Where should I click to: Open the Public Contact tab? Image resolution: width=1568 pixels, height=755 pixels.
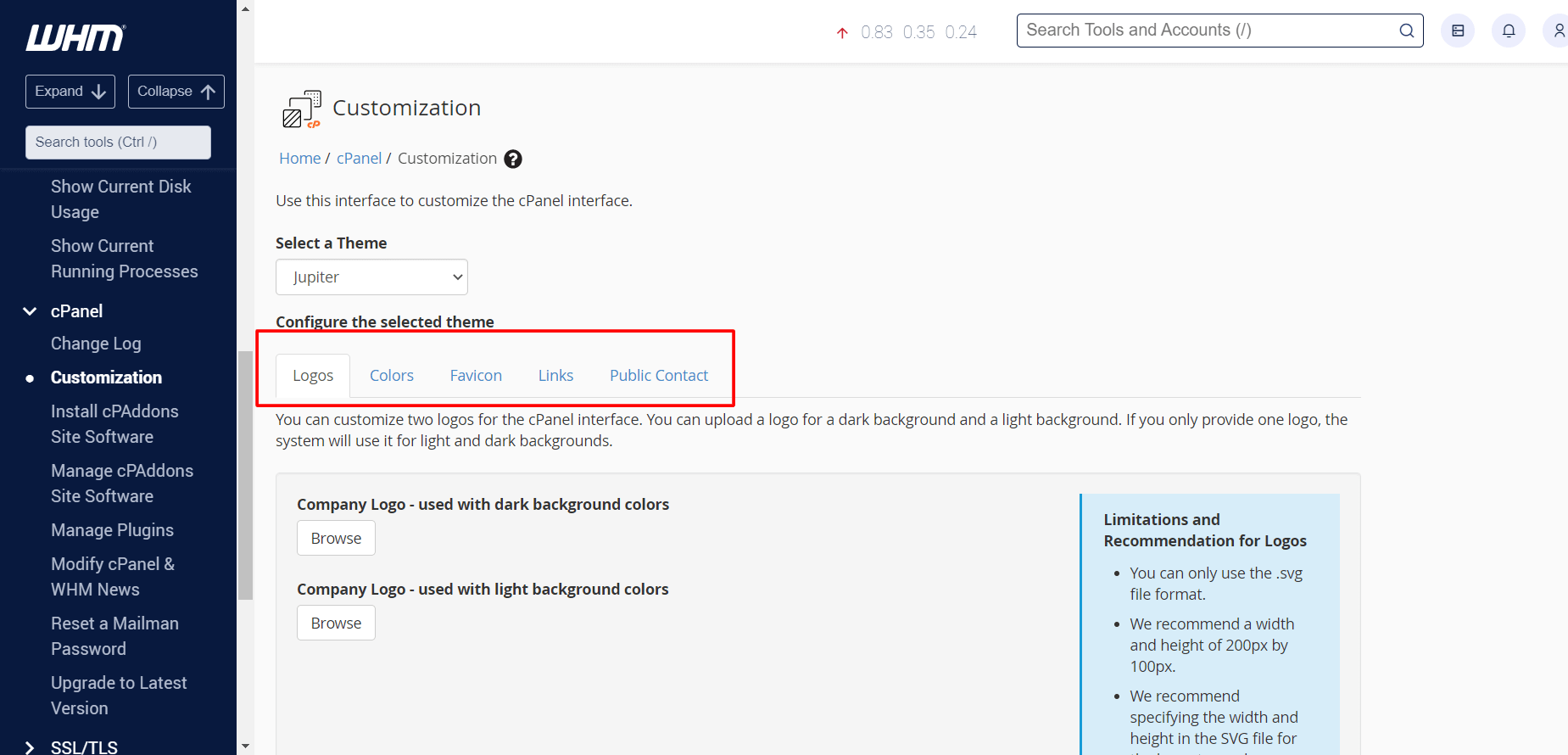tap(659, 375)
